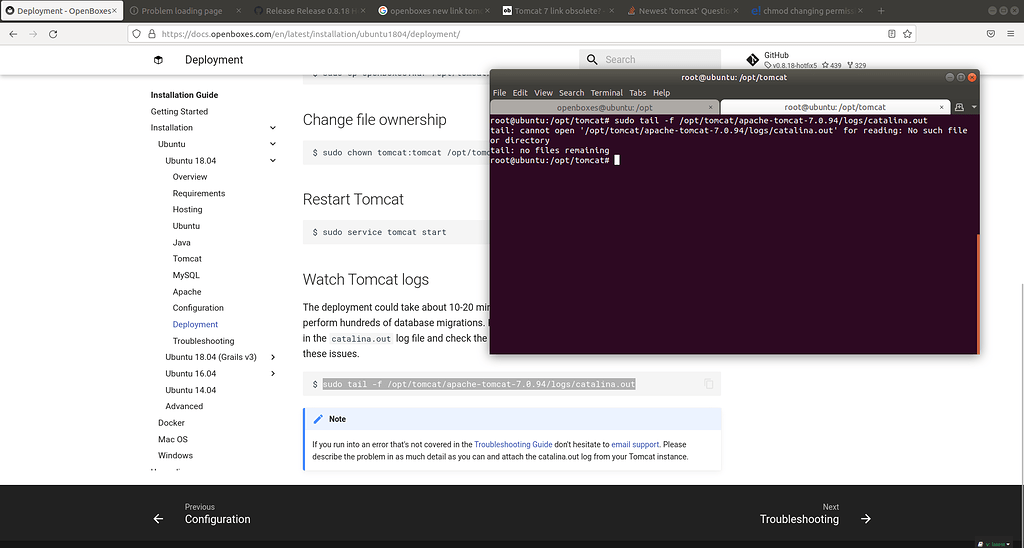Screen dimensions: 1024x548
Task: Go to Previous Configuration page
Action: coord(217,513)
